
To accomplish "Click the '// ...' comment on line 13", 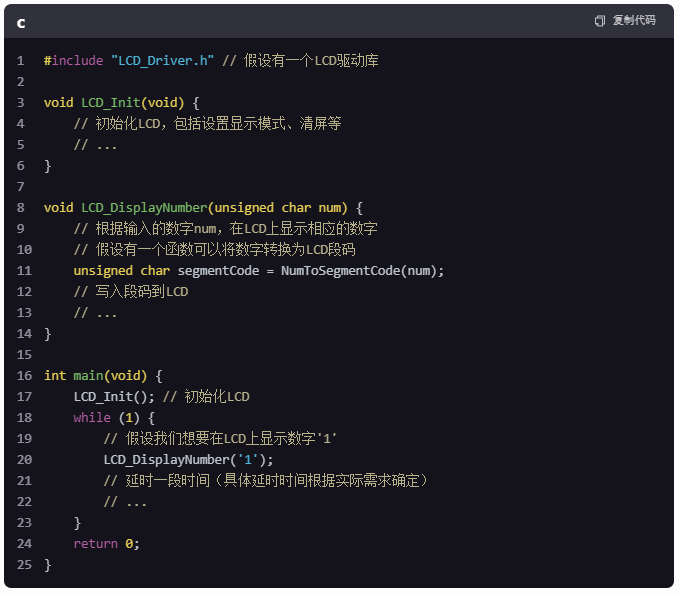I will click(x=95, y=313).
